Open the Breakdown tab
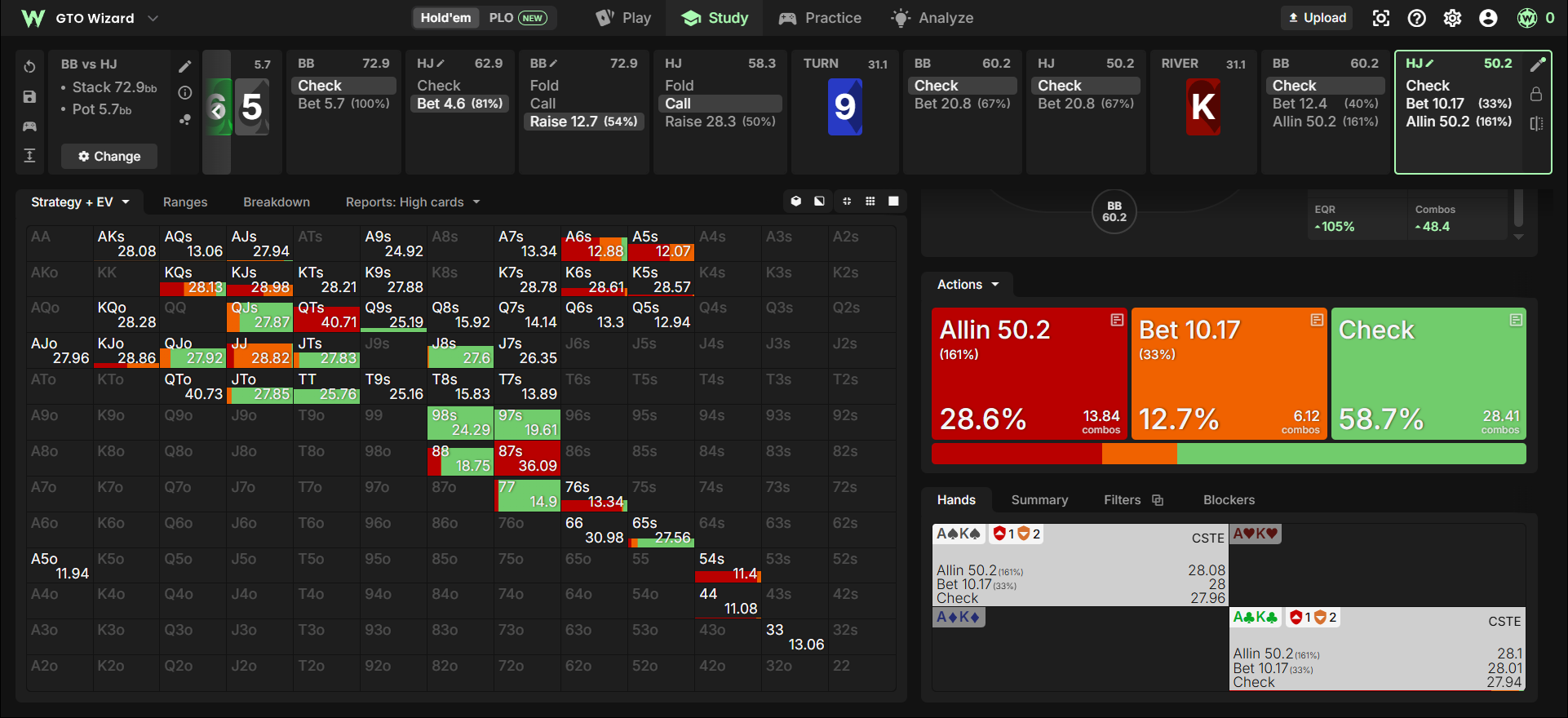 point(277,202)
